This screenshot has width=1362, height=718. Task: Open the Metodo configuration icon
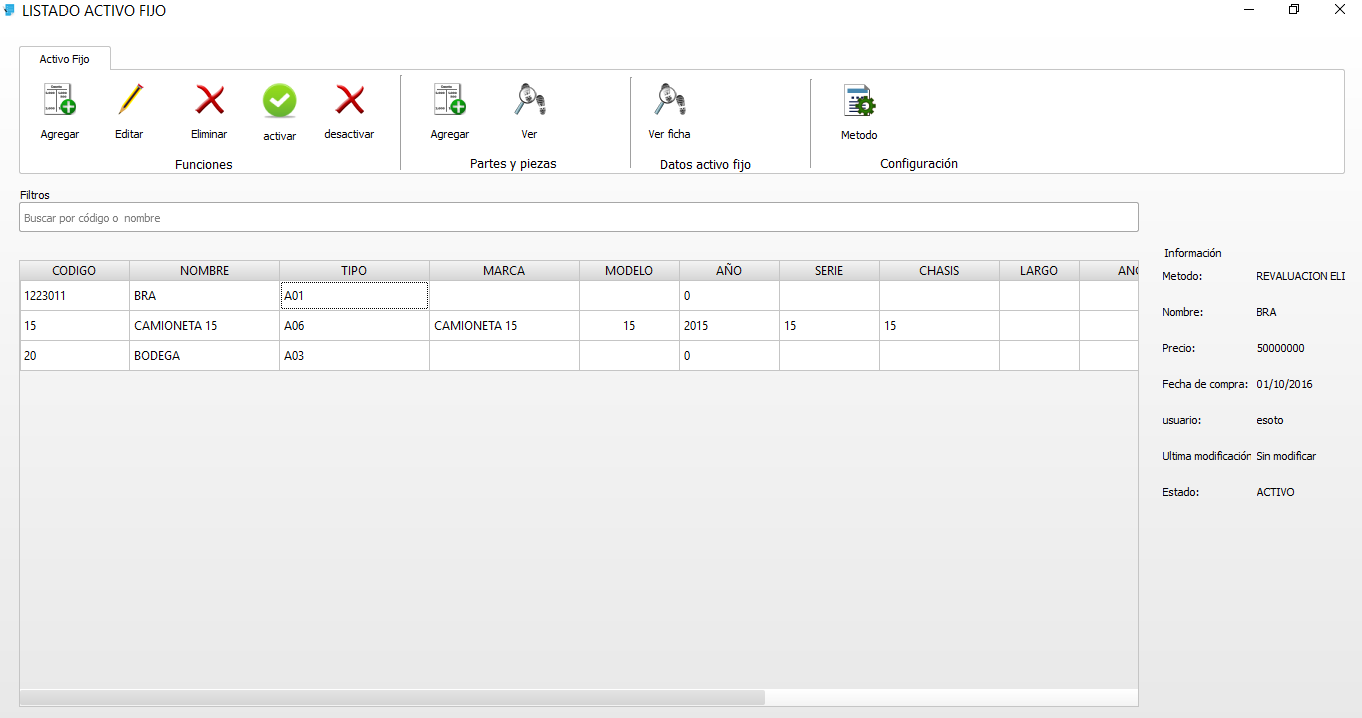(x=858, y=101)
